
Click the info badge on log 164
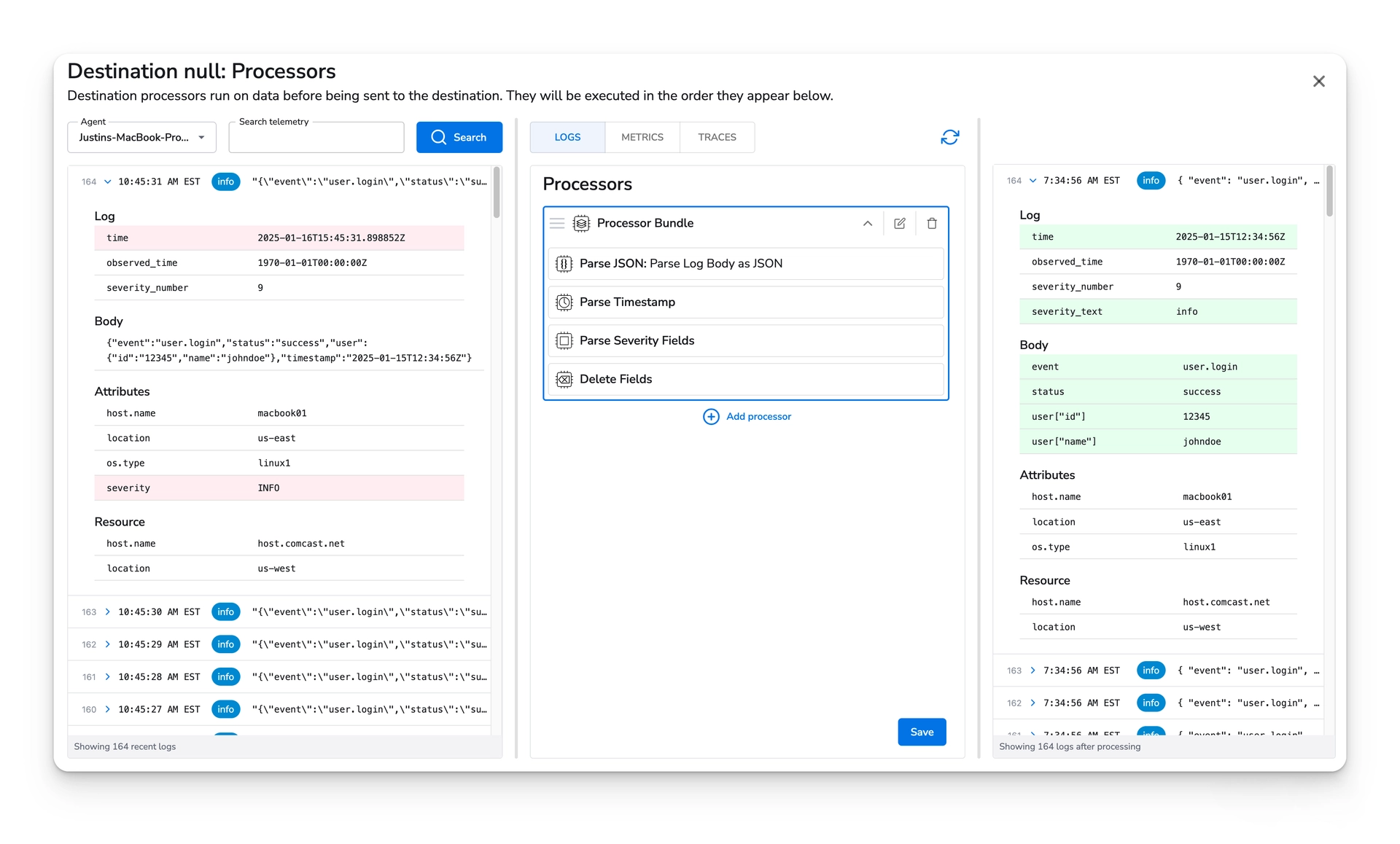[x=225, y=181]
